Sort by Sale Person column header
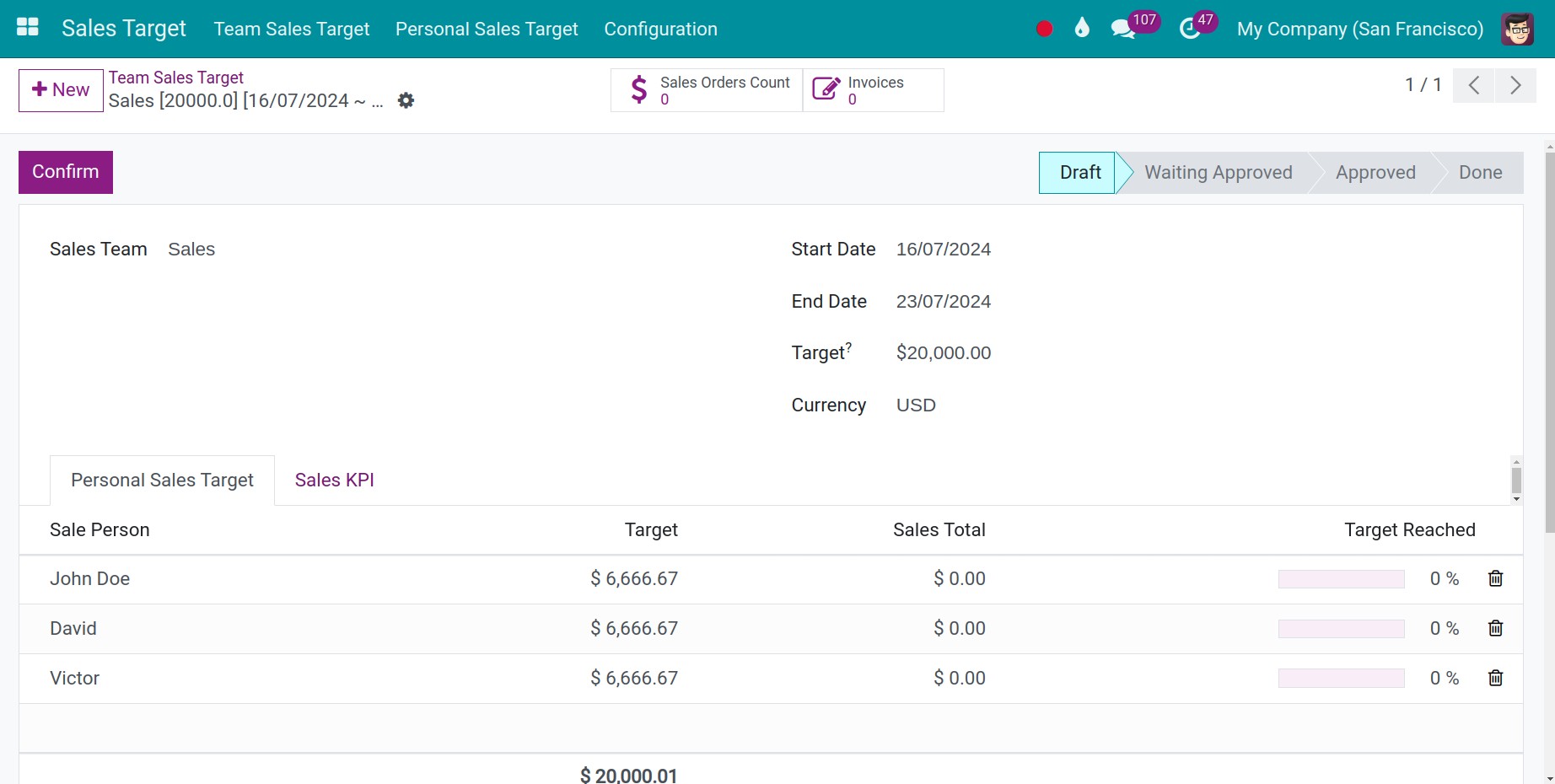 coord(100,530)
